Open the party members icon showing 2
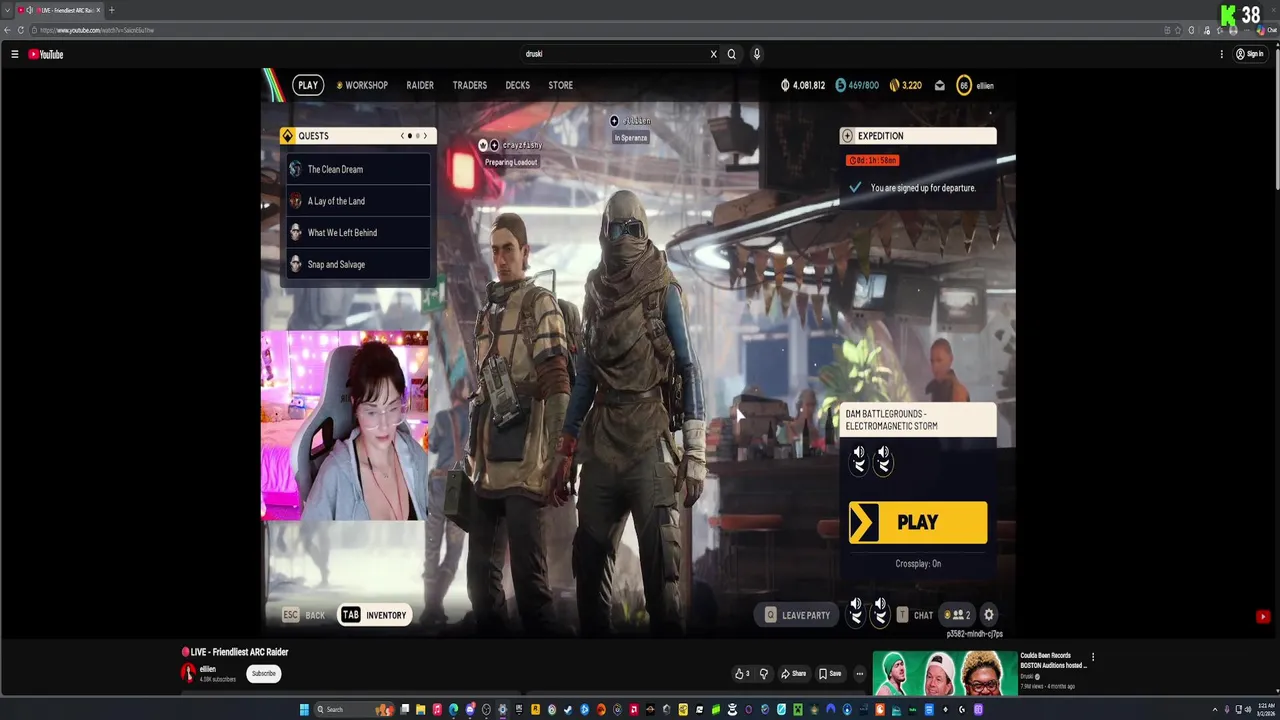The height and width of the screenshot is (720, 1280). 958,615
